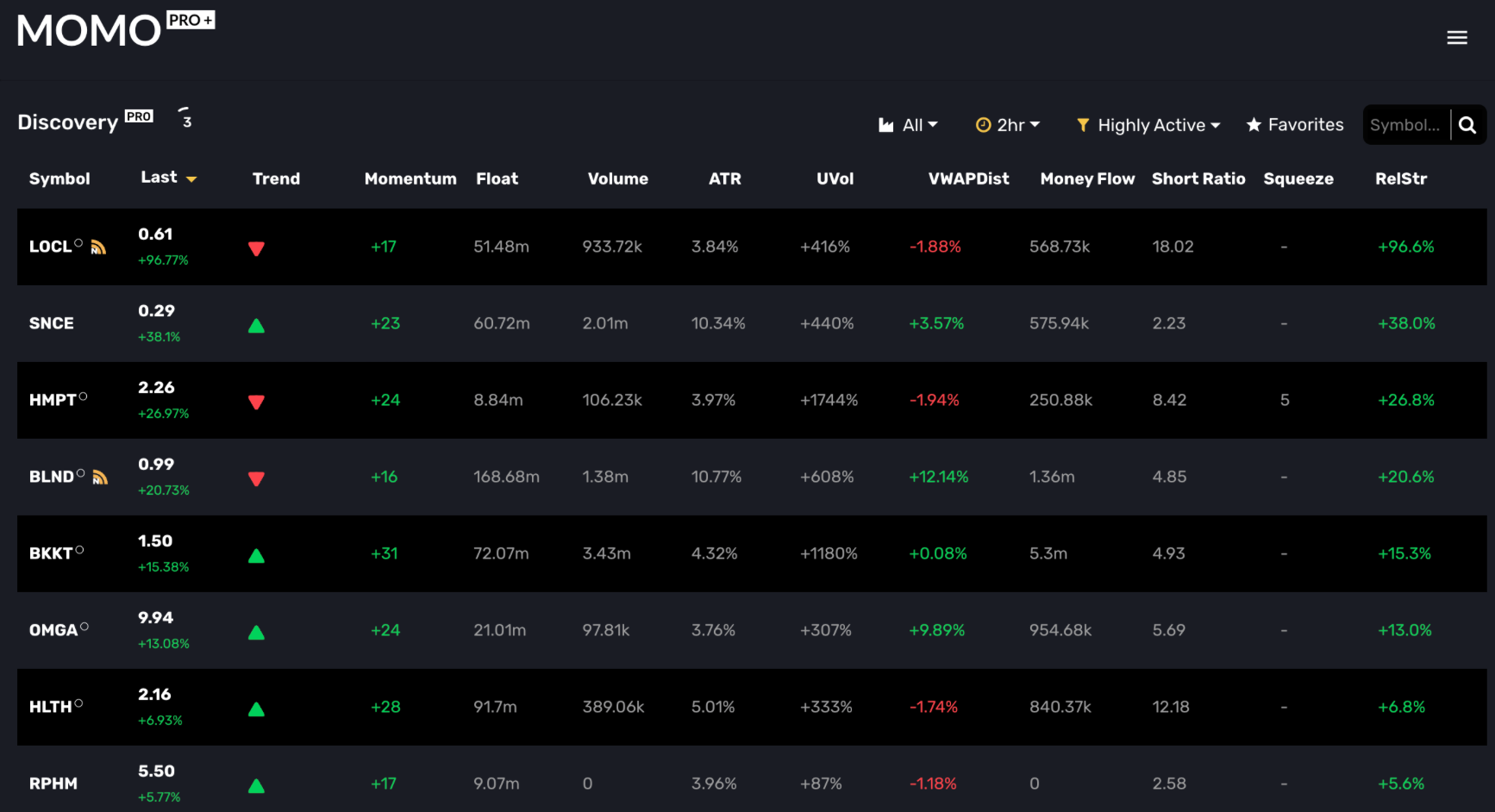
Task: Sort by the UVol column header
Action: (835, 178)
